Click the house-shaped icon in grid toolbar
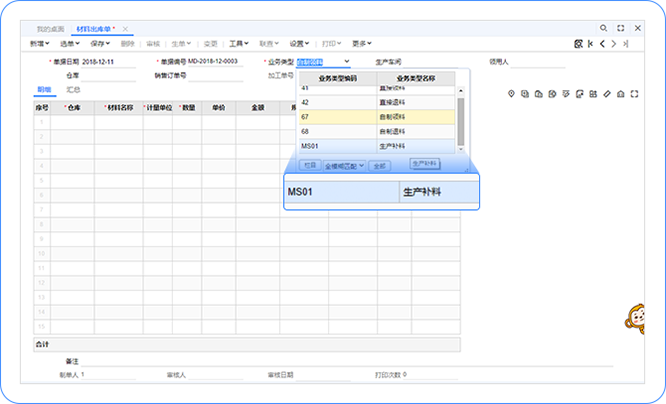This screenshot has height=404, width=666. coord(621,94)
